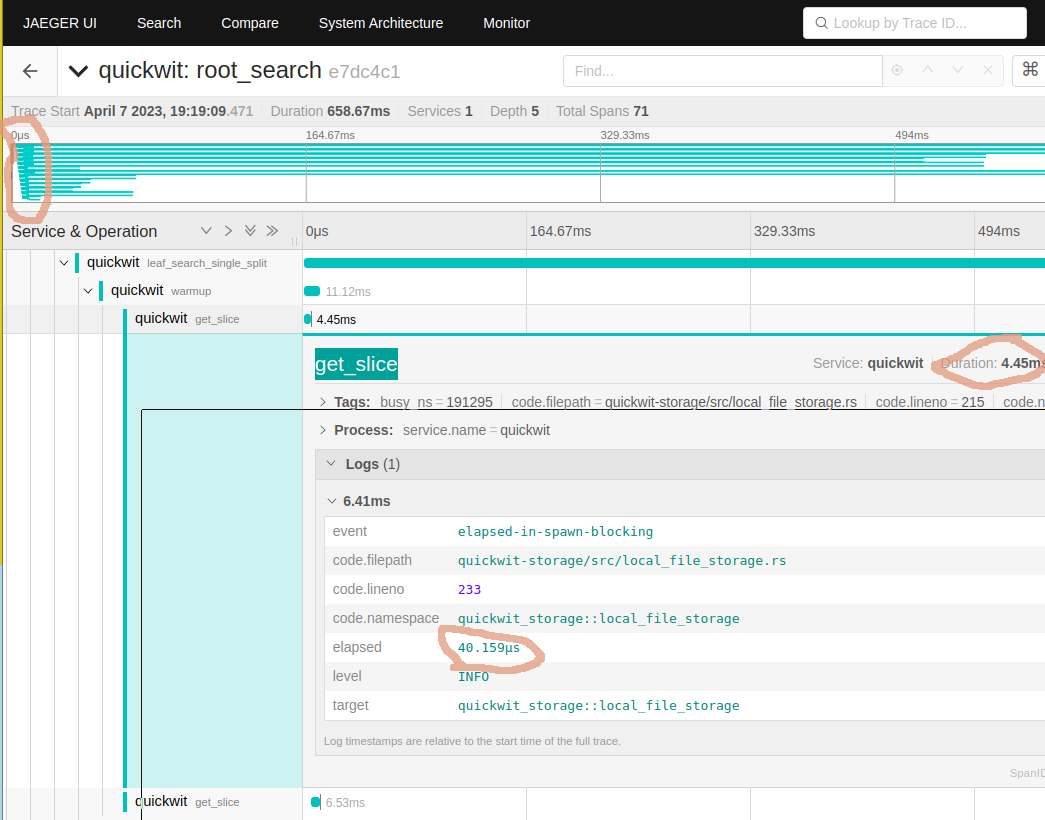Open the keyboard shortcuts icon
The image size is (1045, 820).
(x=1030, y=69)
